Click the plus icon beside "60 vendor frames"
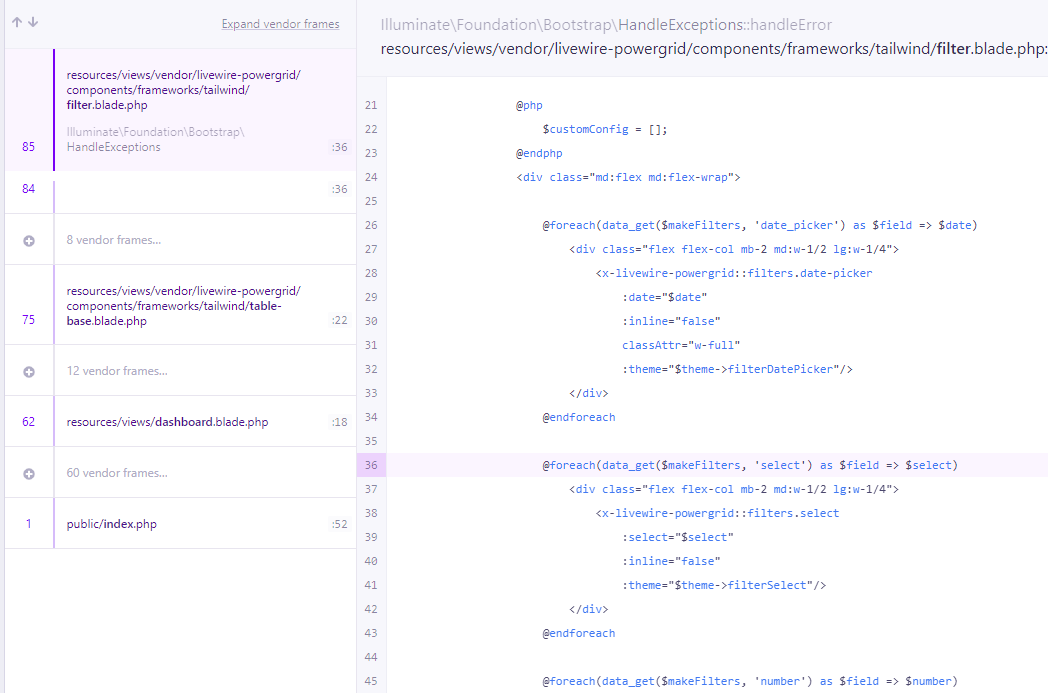Image resolution: width=1048 pixels, height=693 pixels. (28, 475)
